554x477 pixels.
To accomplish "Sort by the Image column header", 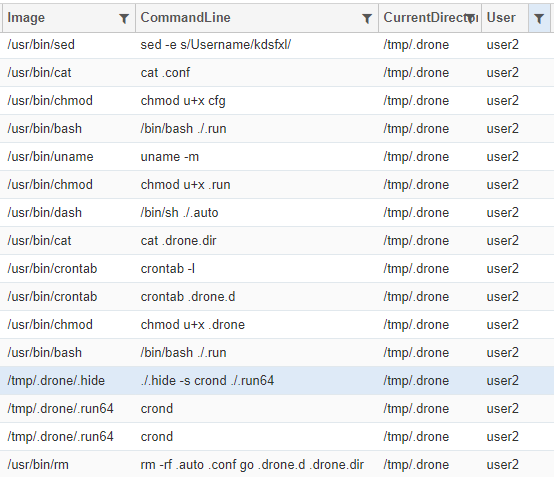I will tap(26, 18).
